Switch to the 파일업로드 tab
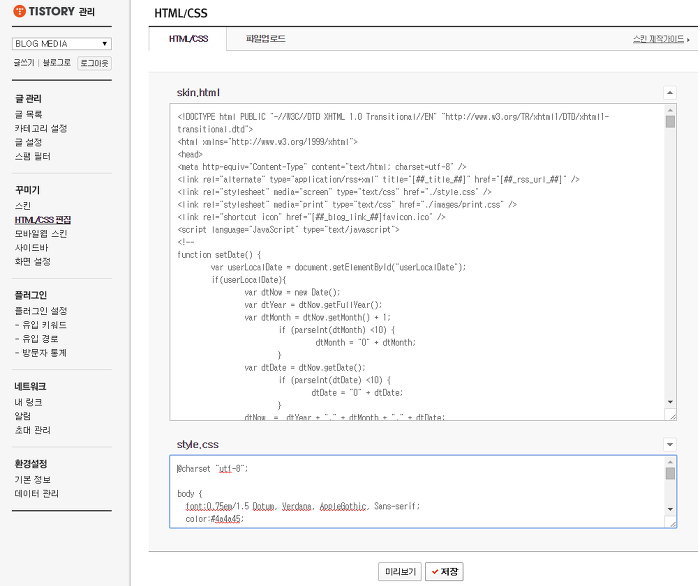Image resolution: width=700 pixels, height=586 pixels. click(266, 39)
